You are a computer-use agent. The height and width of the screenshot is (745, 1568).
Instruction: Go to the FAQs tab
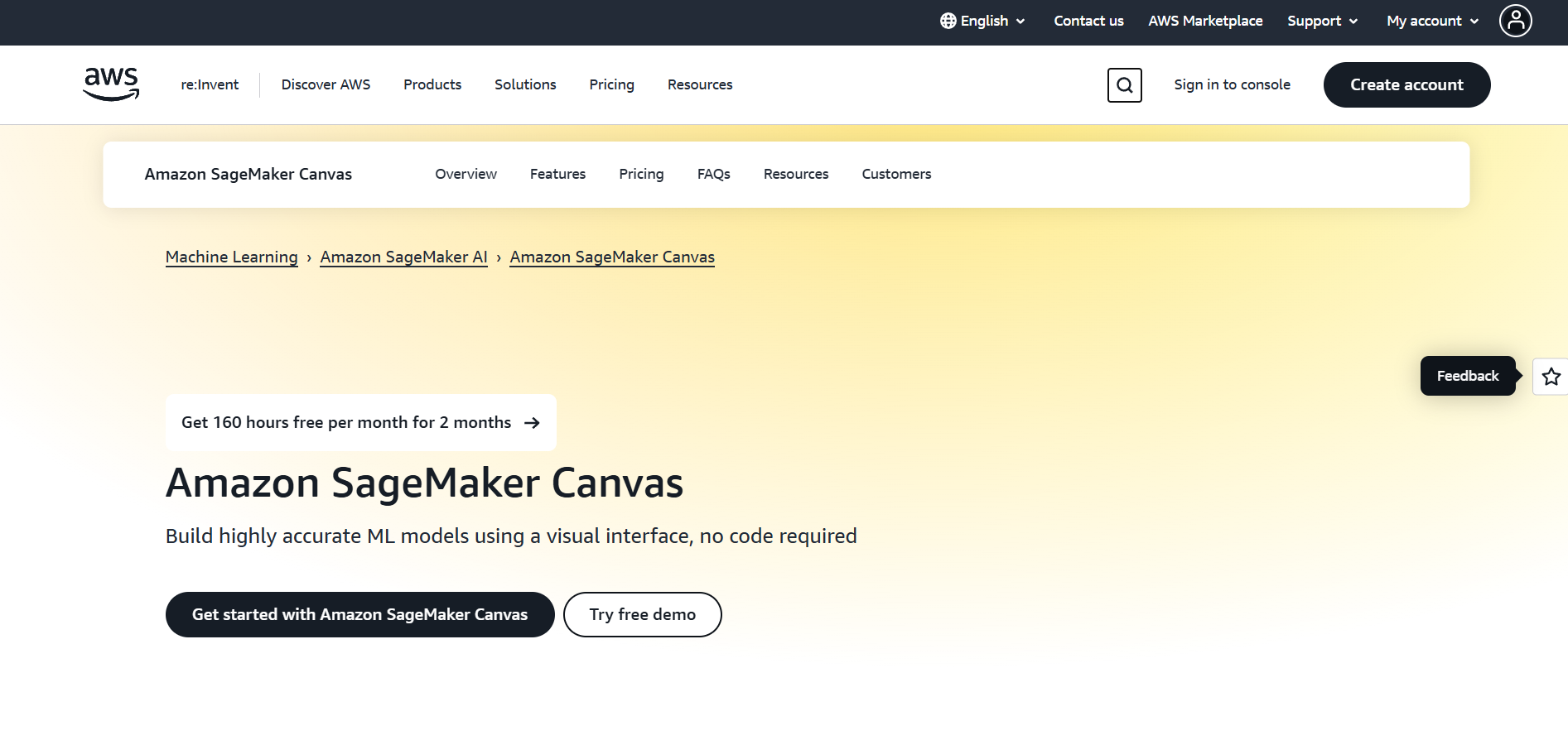pos(713,174)
